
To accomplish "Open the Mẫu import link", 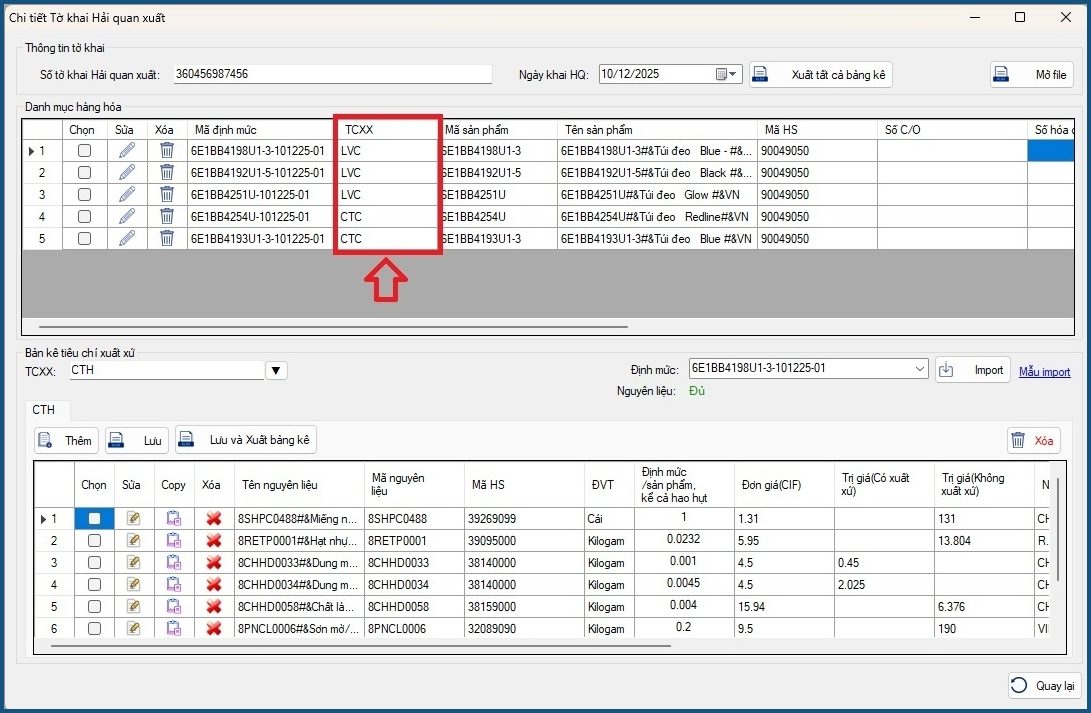I will pos(1044,372).
